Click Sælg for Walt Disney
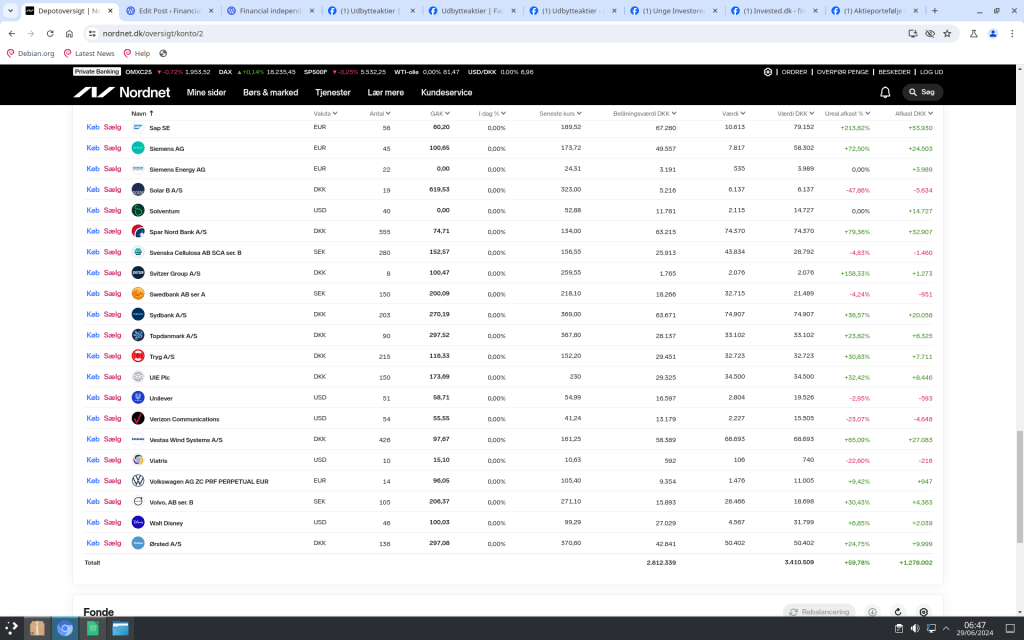1024x640 pixels. (x=112, y=523)
